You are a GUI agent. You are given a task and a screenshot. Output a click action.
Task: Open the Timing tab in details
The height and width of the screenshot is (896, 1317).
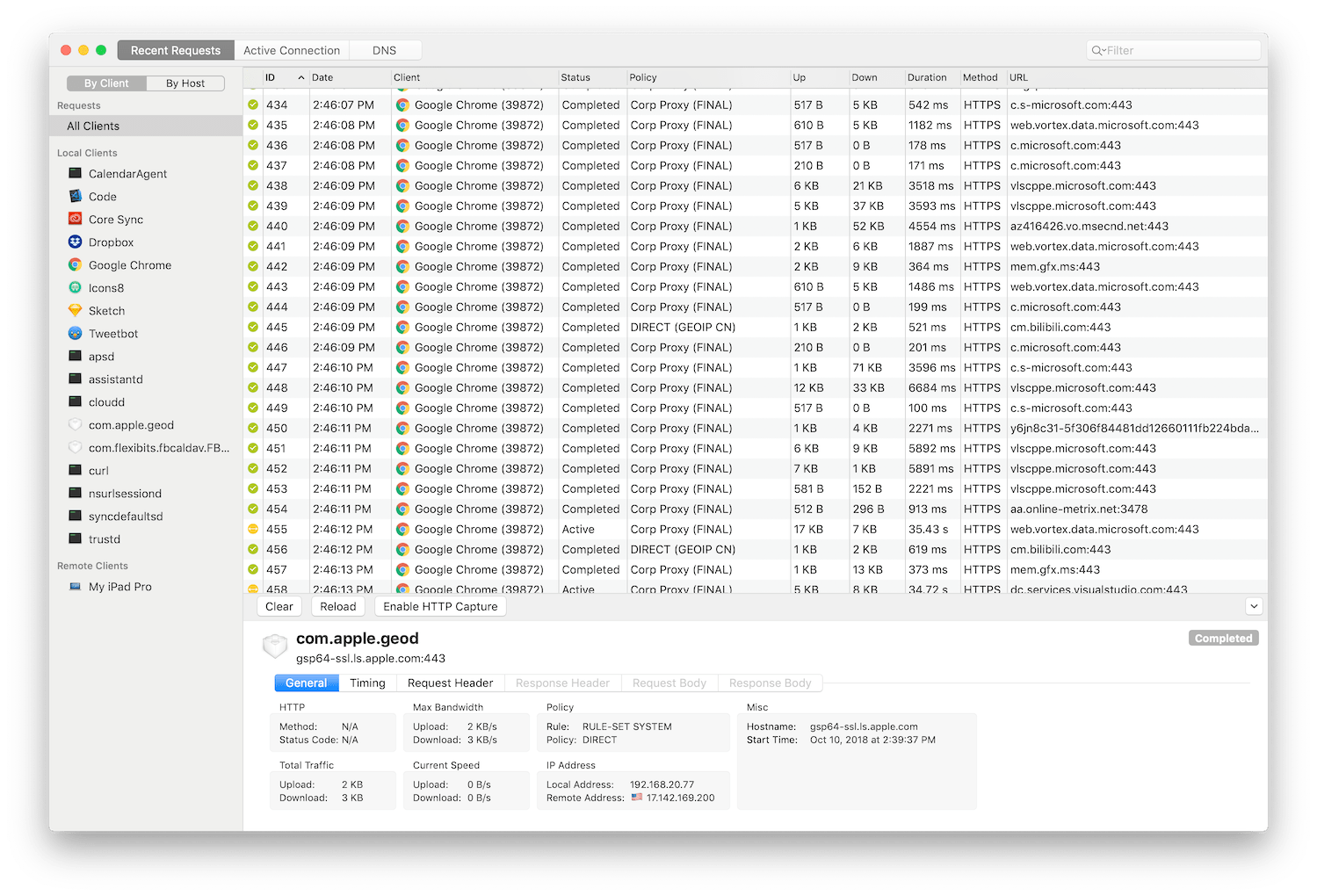(x=367, y=683)
